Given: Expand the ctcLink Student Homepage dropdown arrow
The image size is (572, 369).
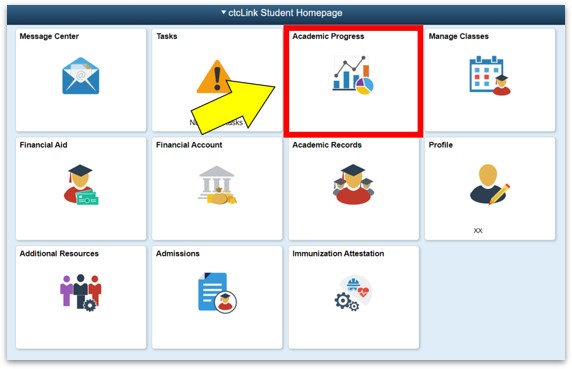Looking at the screenshot, I should click(x=223, y=12).
